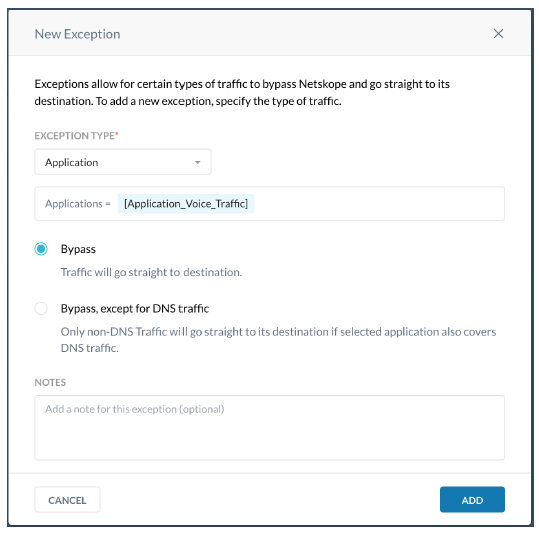Click the EXCEPTION TYPE field label
Viewport: 539px width, 533px height.
click(76, 136)
